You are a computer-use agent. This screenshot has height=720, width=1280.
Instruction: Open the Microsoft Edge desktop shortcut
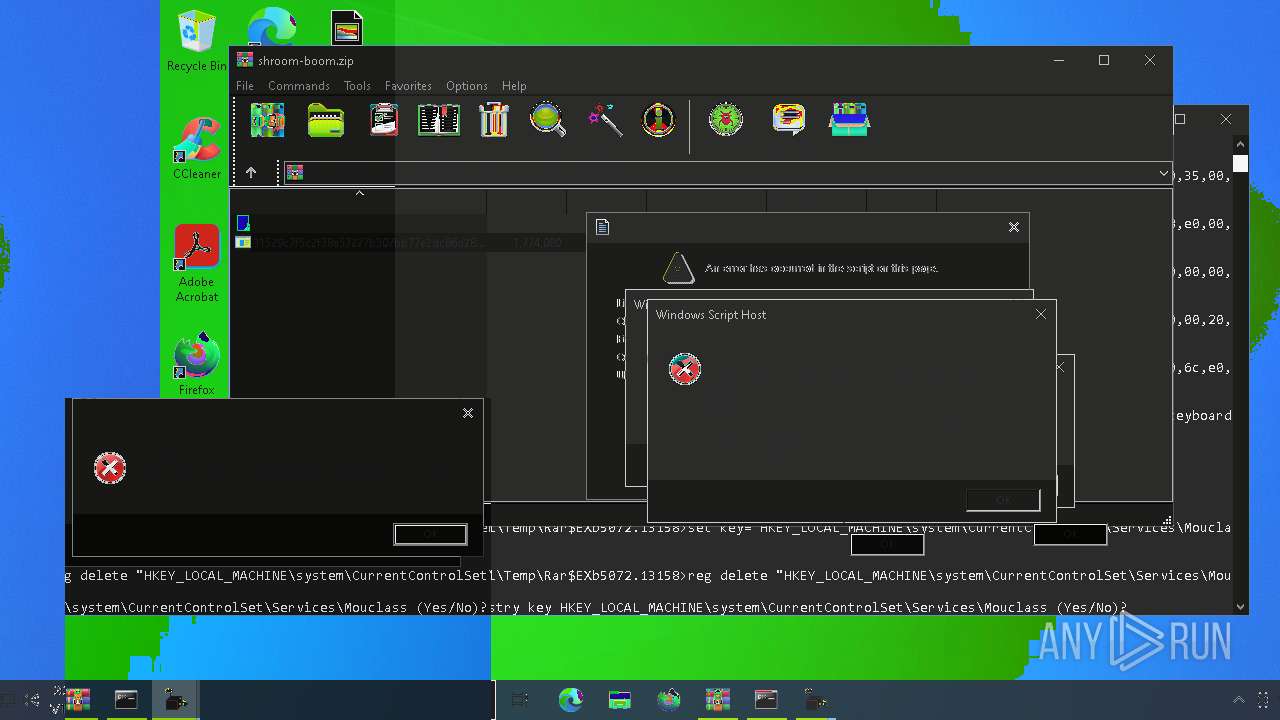click(x=272, y=27)
